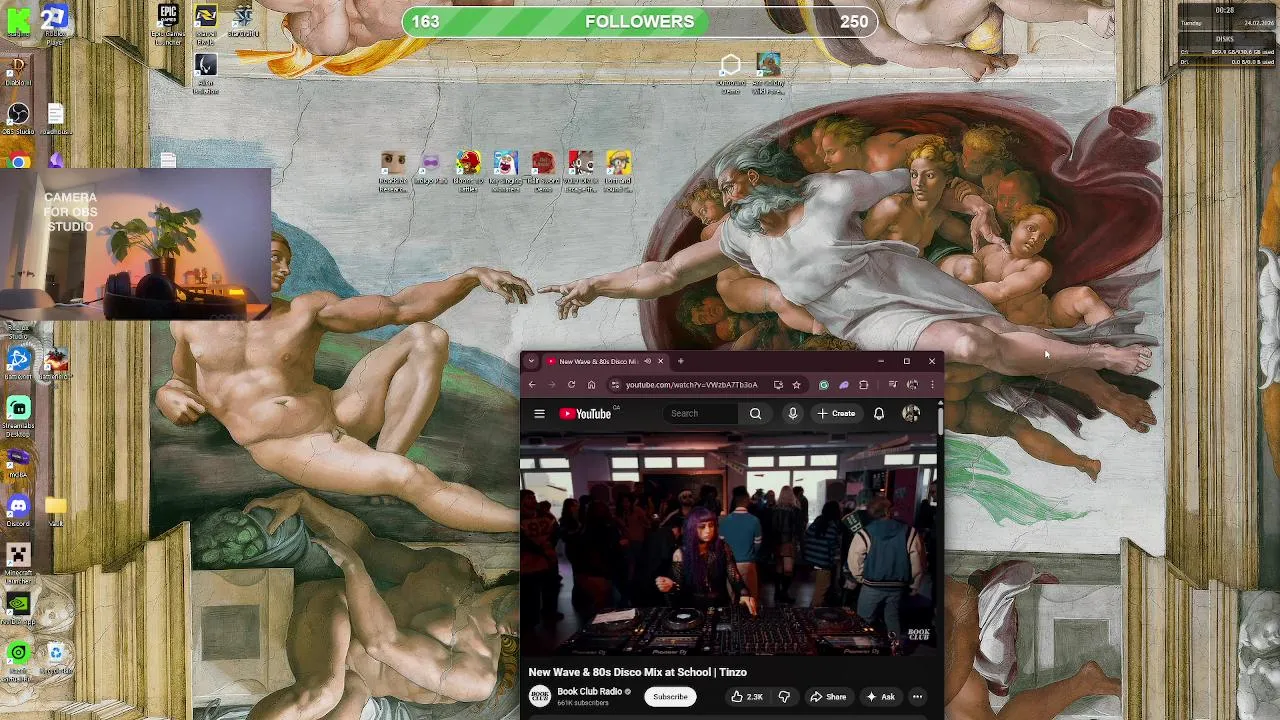Open the Alien Isolation desktop shortcut
The height and width of the screenshot is (720, 1280).
click(x=205, y=72)
